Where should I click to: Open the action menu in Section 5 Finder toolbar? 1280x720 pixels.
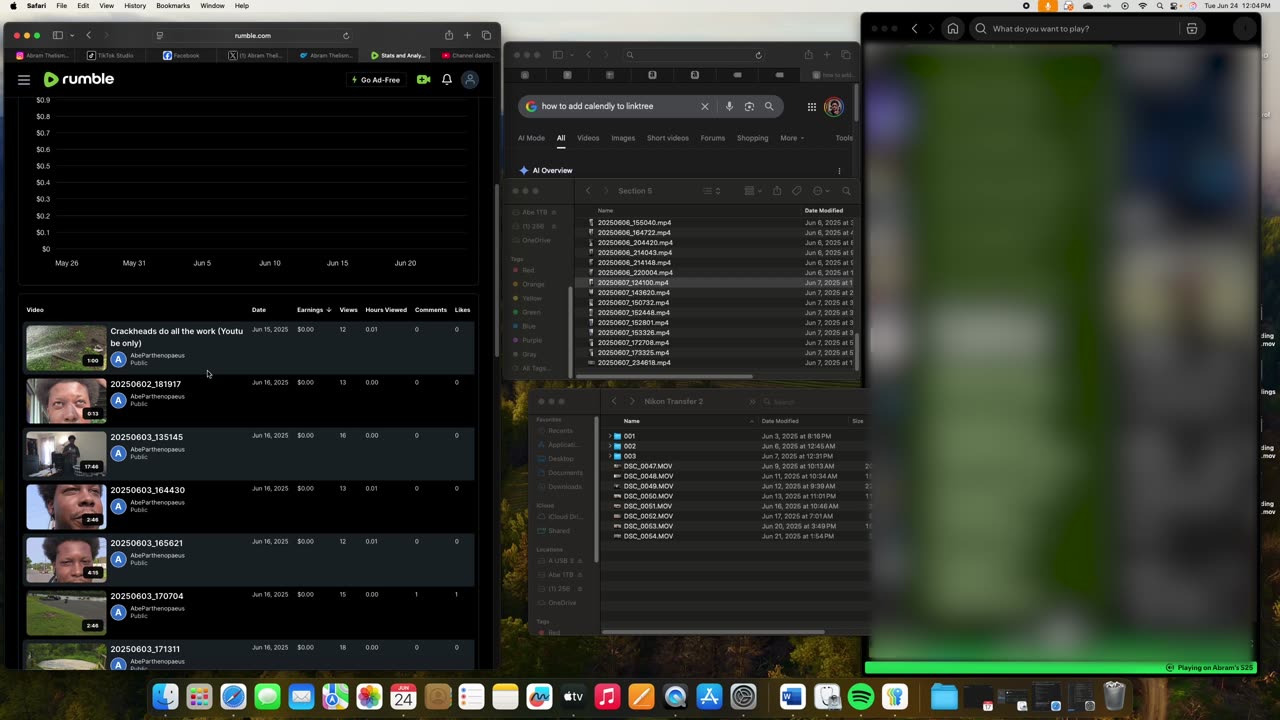pos(821,191)
